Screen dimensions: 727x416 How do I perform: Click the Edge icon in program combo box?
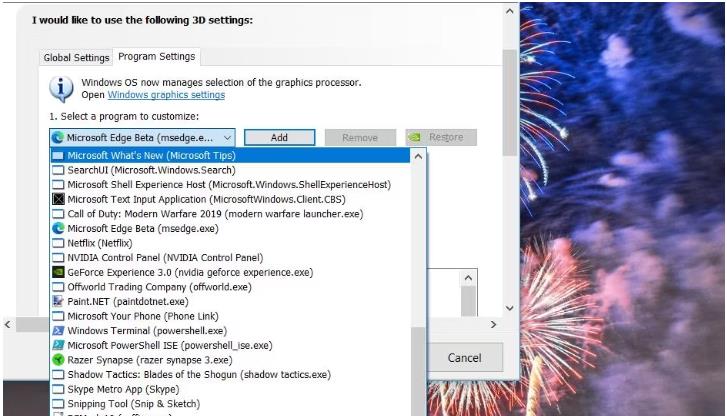click(x=57, y=138)
